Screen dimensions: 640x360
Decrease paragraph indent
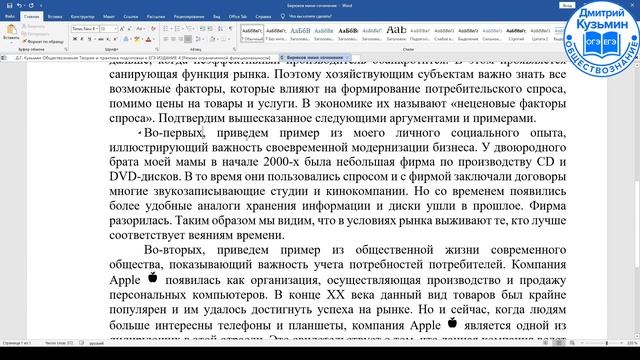coord(202,29)
